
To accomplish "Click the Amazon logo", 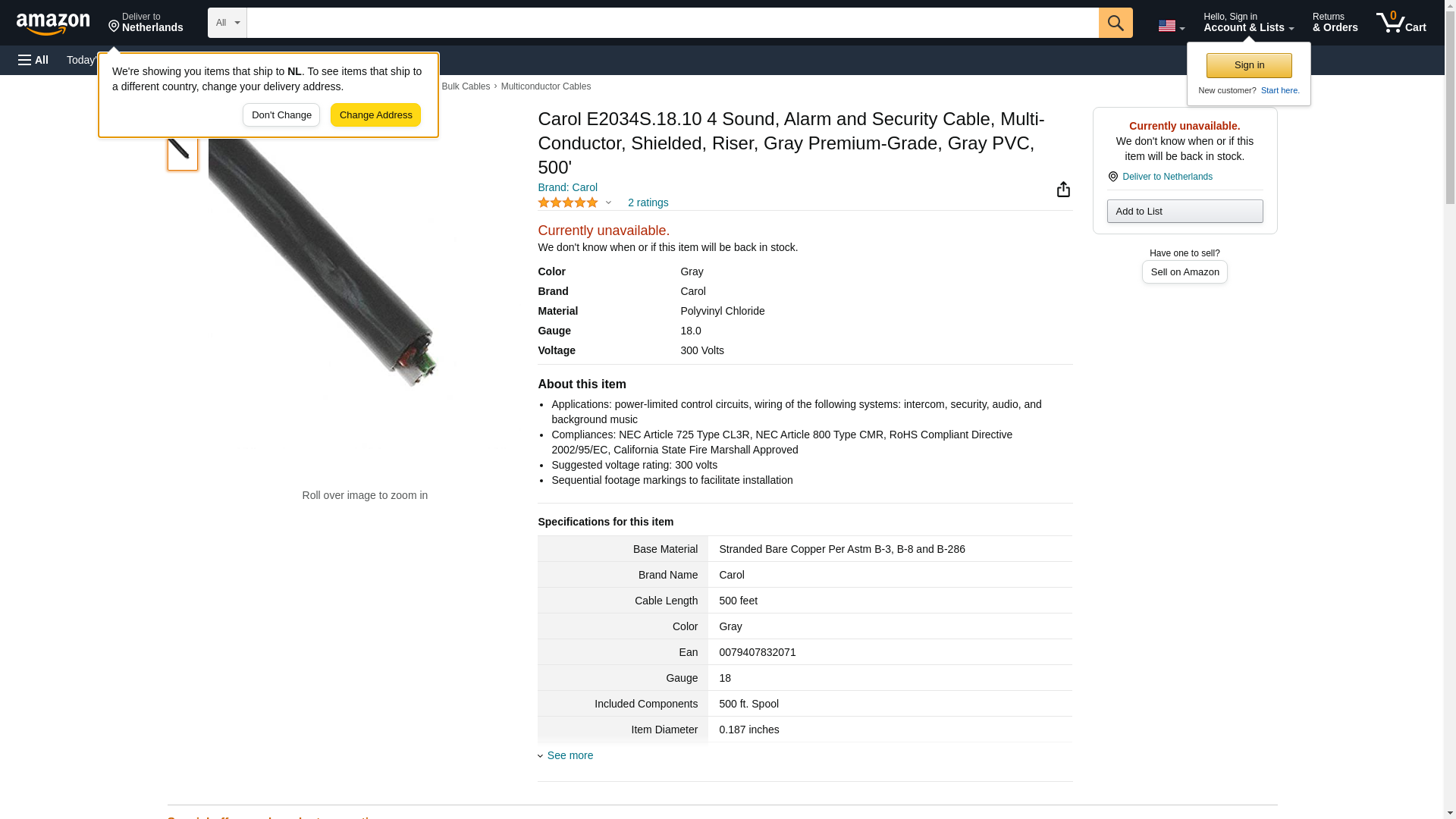I will (x=53, y=24).
